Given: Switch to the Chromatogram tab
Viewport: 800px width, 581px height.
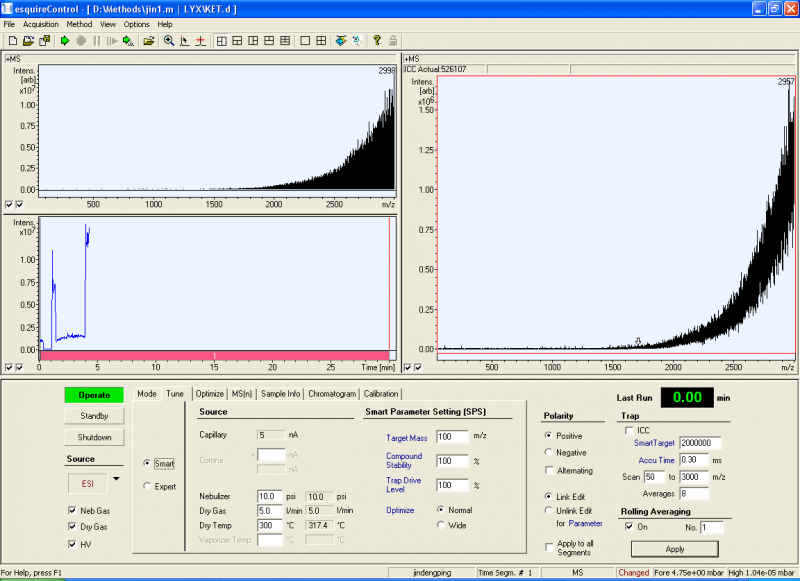Looking at the screenshot, I should pos(331,394).
